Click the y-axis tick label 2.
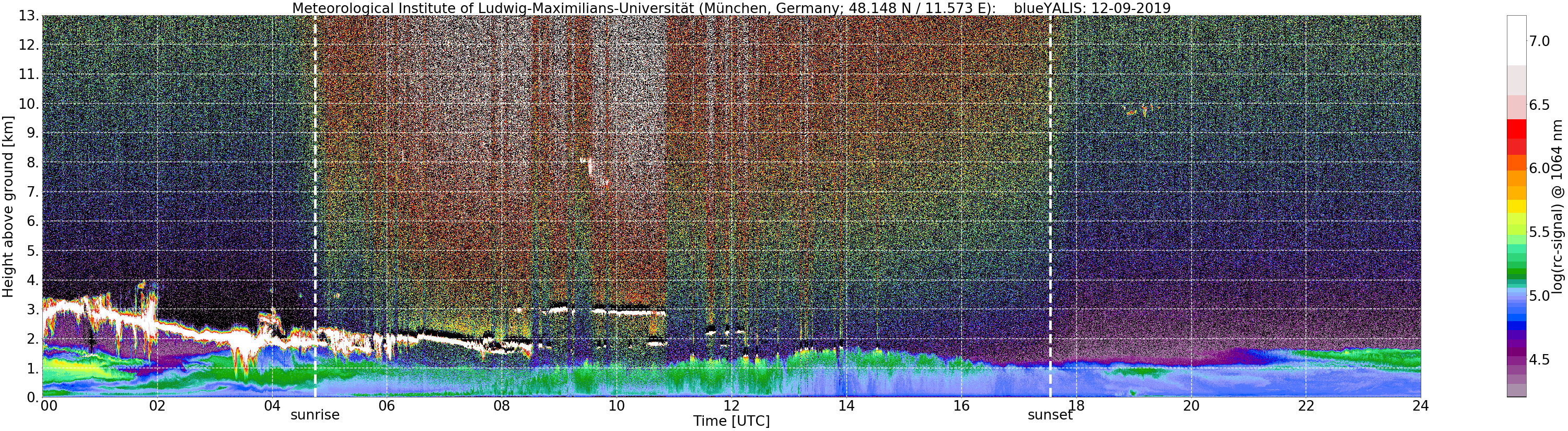Screen dimensions: 1568x431 (32, 338)
